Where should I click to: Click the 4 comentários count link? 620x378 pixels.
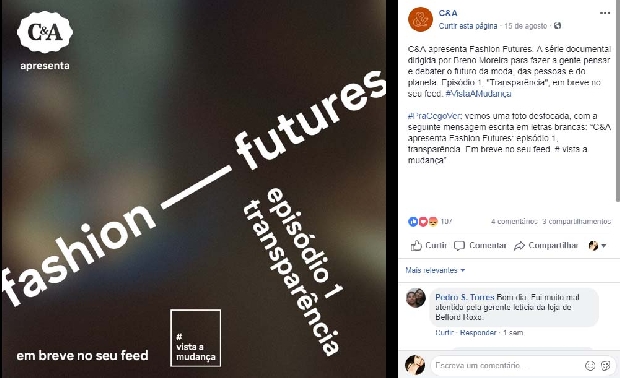(x=514, y=221)
